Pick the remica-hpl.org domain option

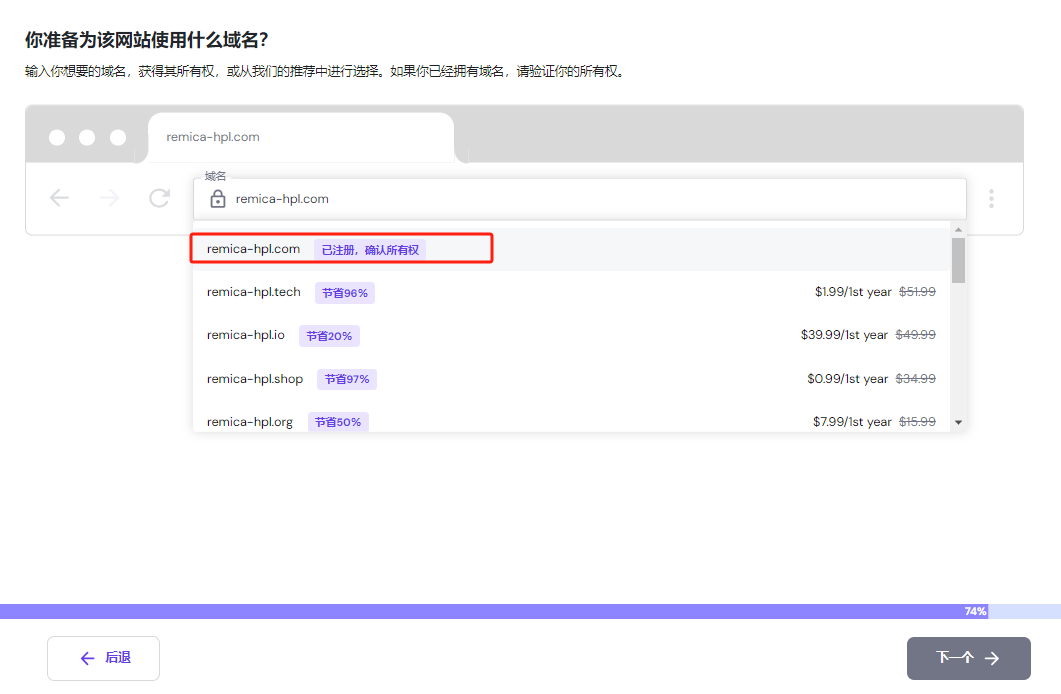coord(249,422)
